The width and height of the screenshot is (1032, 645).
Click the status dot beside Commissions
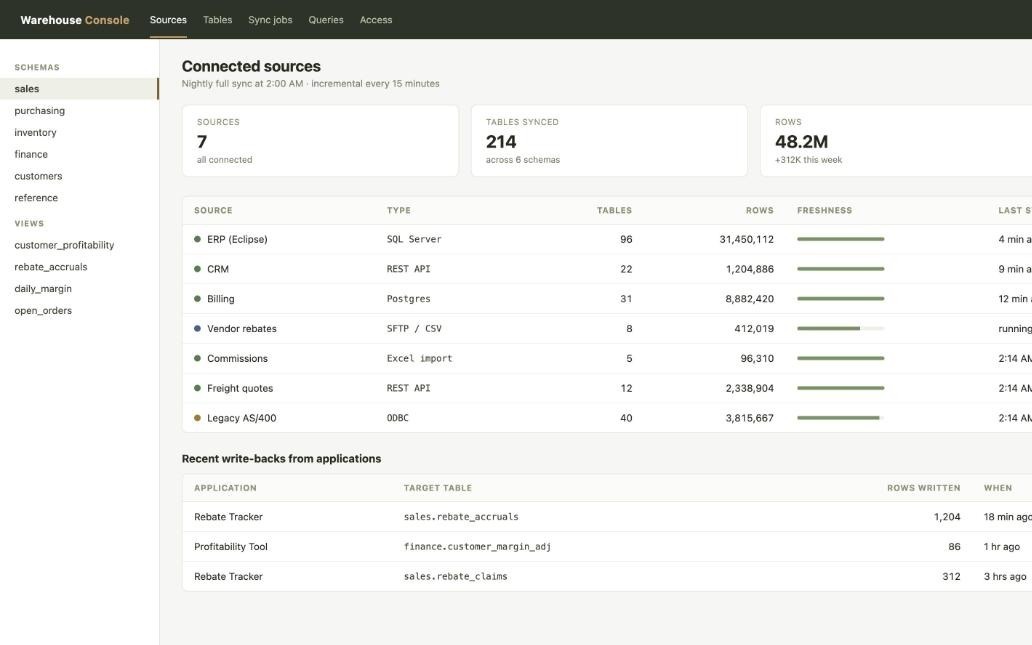click(x=197, y=358)
